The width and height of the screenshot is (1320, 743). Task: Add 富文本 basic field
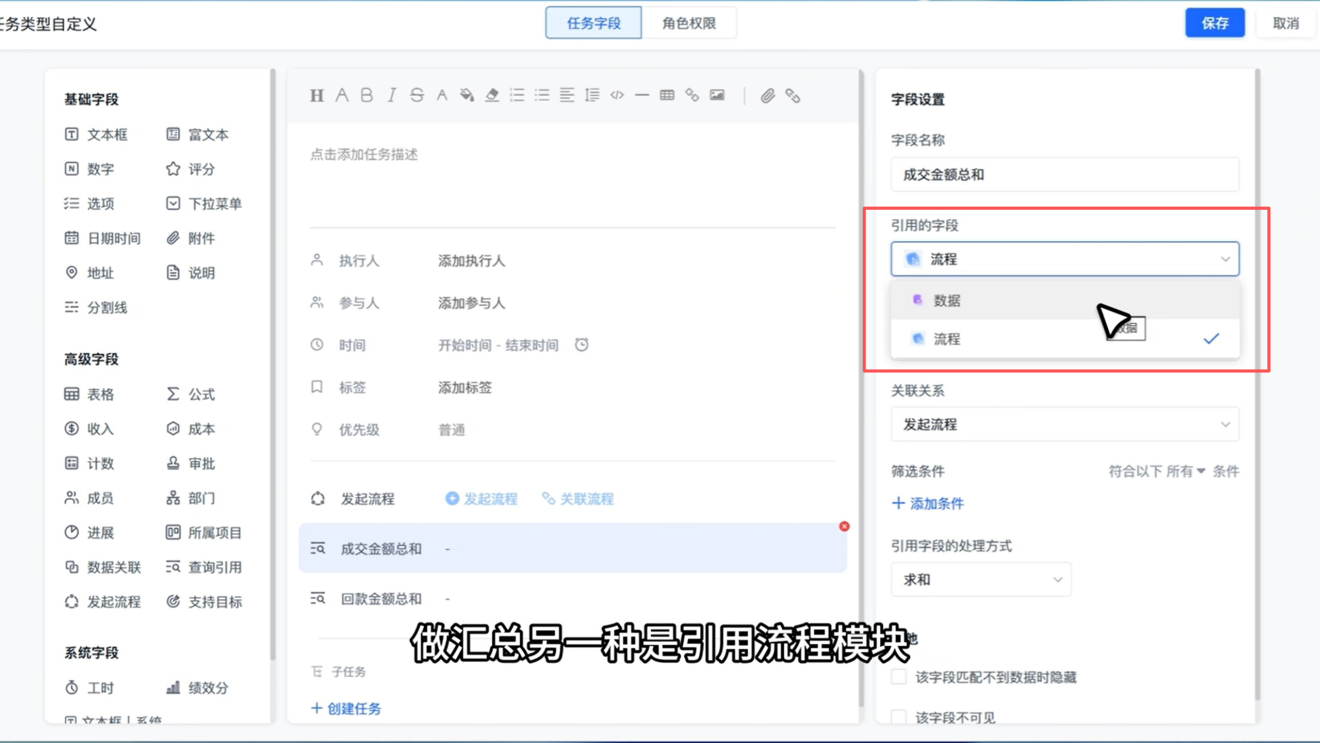[198, 134]
